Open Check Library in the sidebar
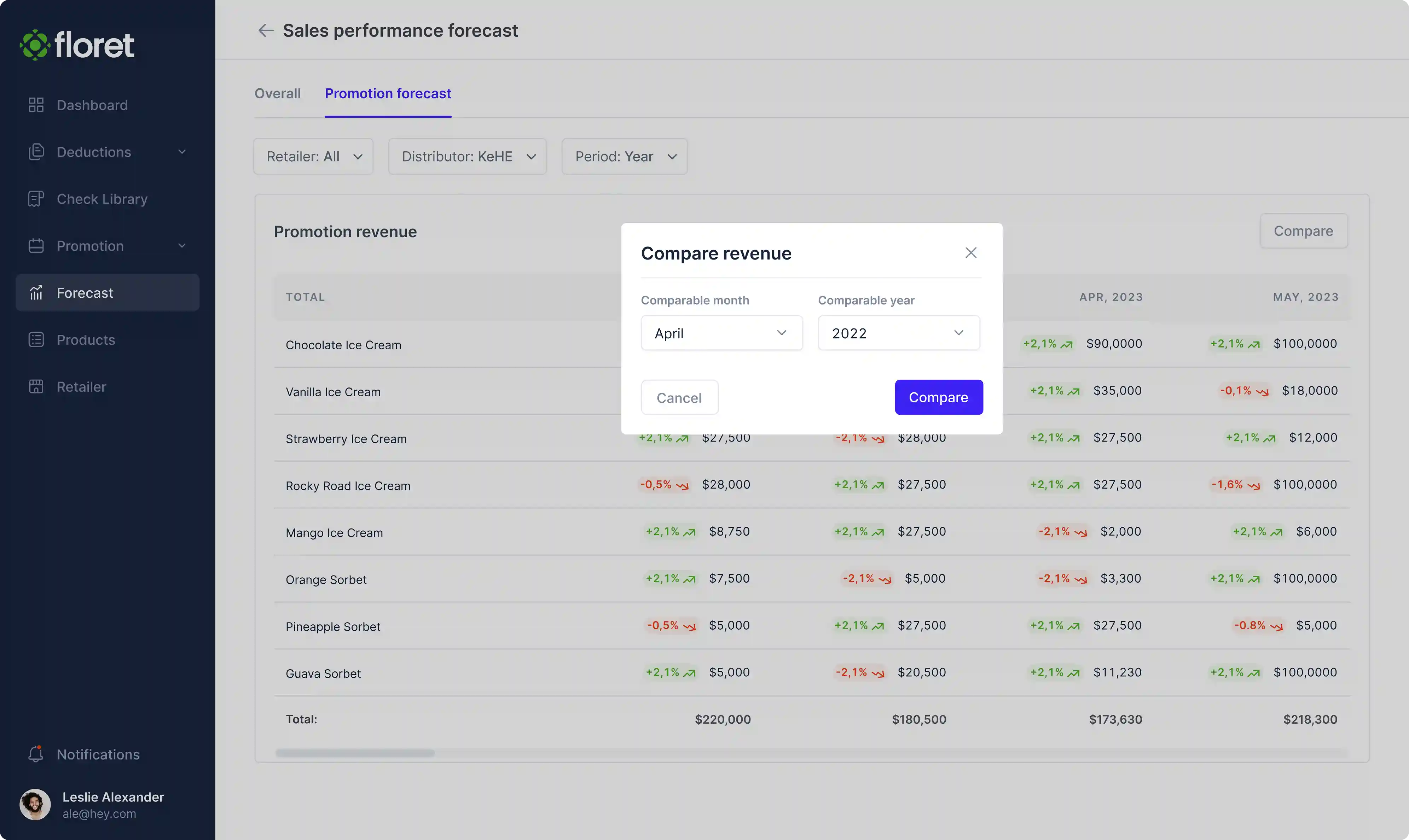Viewport: 1409px width, 840px height. pos(108,199)
